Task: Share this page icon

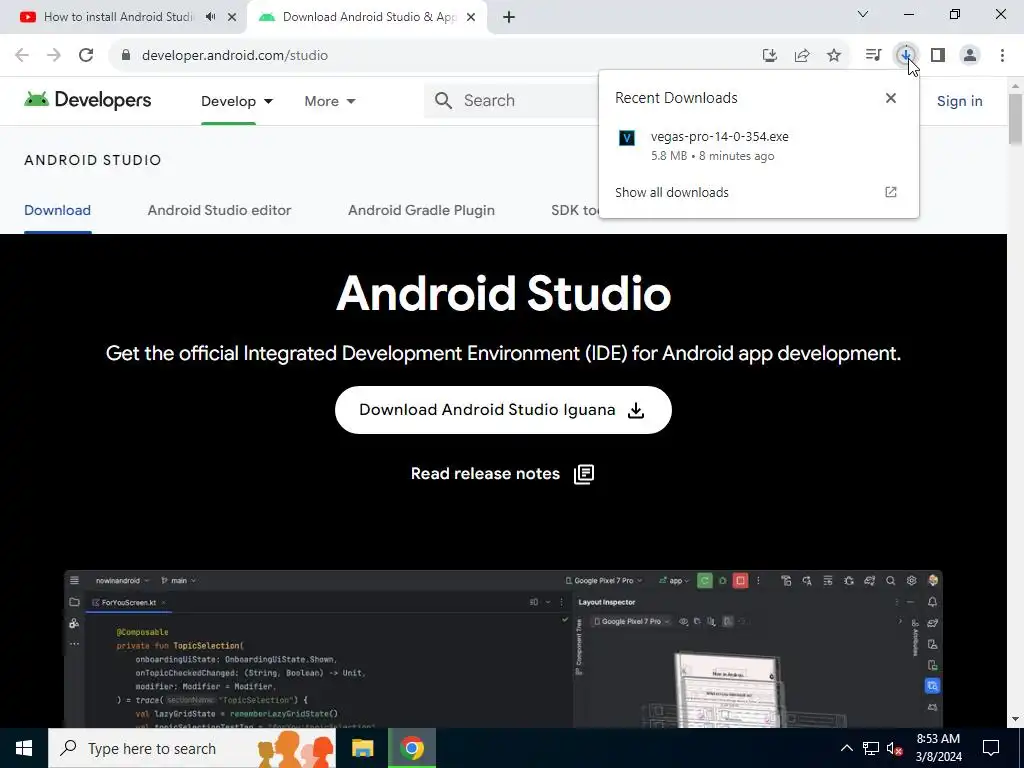Action: click(802, 55)
